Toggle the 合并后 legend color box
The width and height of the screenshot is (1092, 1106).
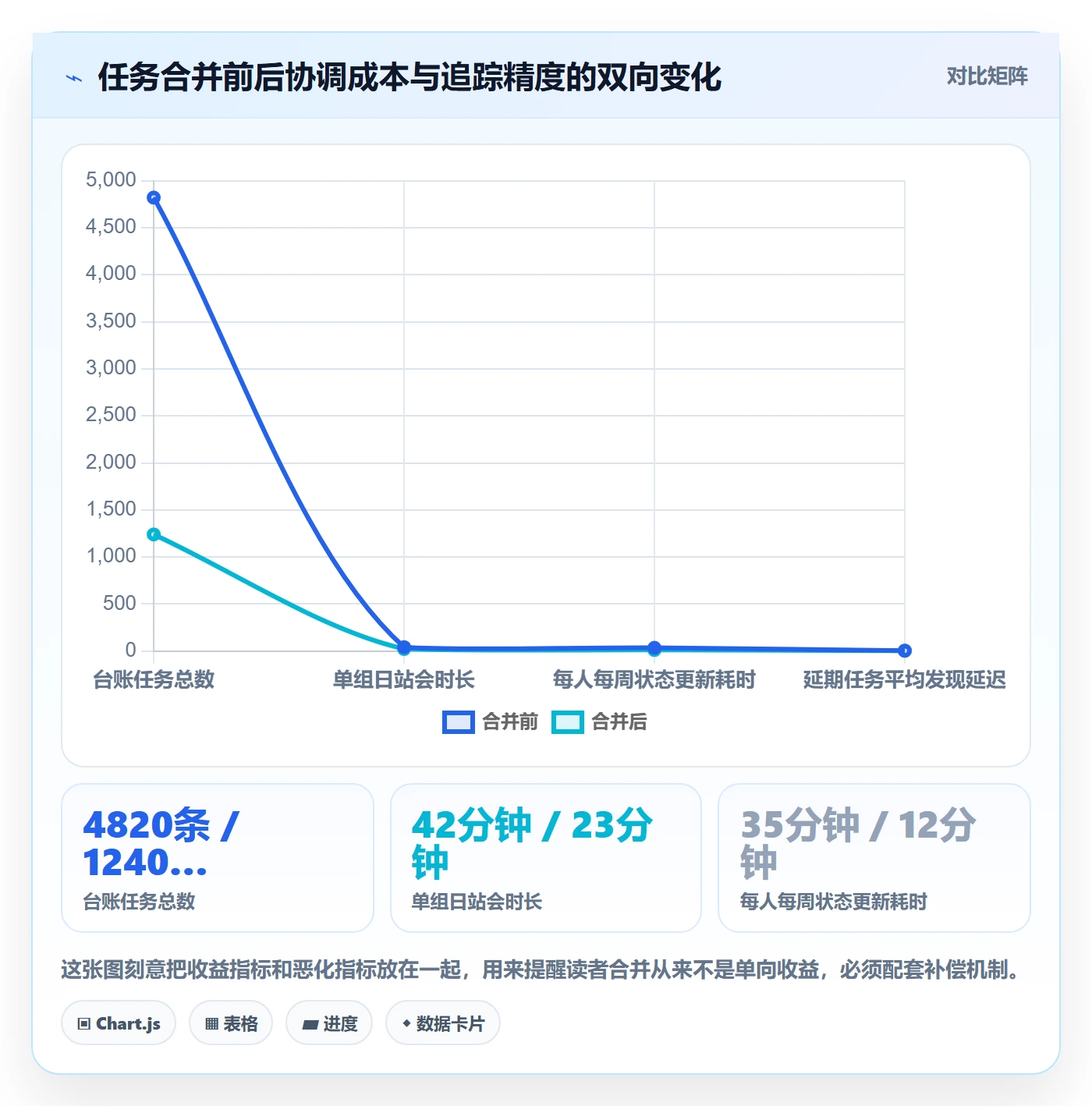[567, 722]
